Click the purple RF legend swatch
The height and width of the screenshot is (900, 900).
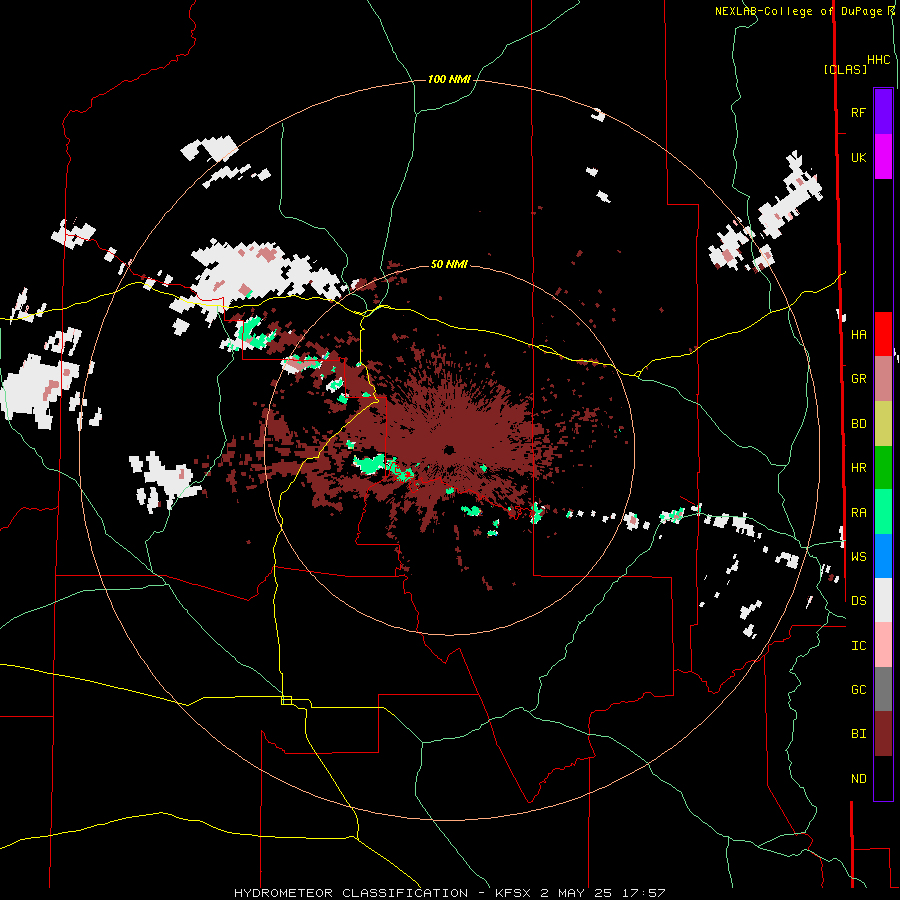click(883, 112)
